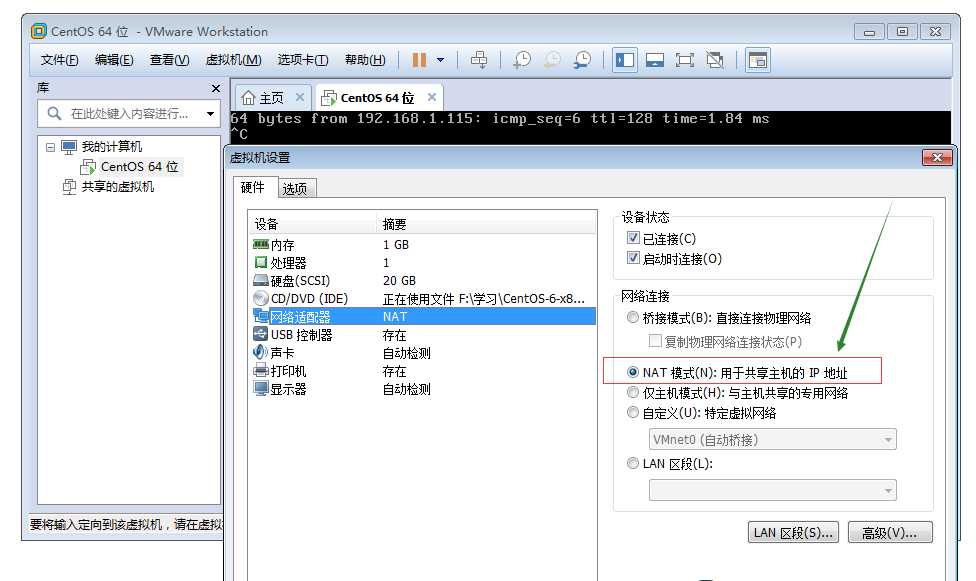Viewport: 976px width, 581px height.
Task: Click the 高级(V)... button
Action: click(x=890, y=533)
